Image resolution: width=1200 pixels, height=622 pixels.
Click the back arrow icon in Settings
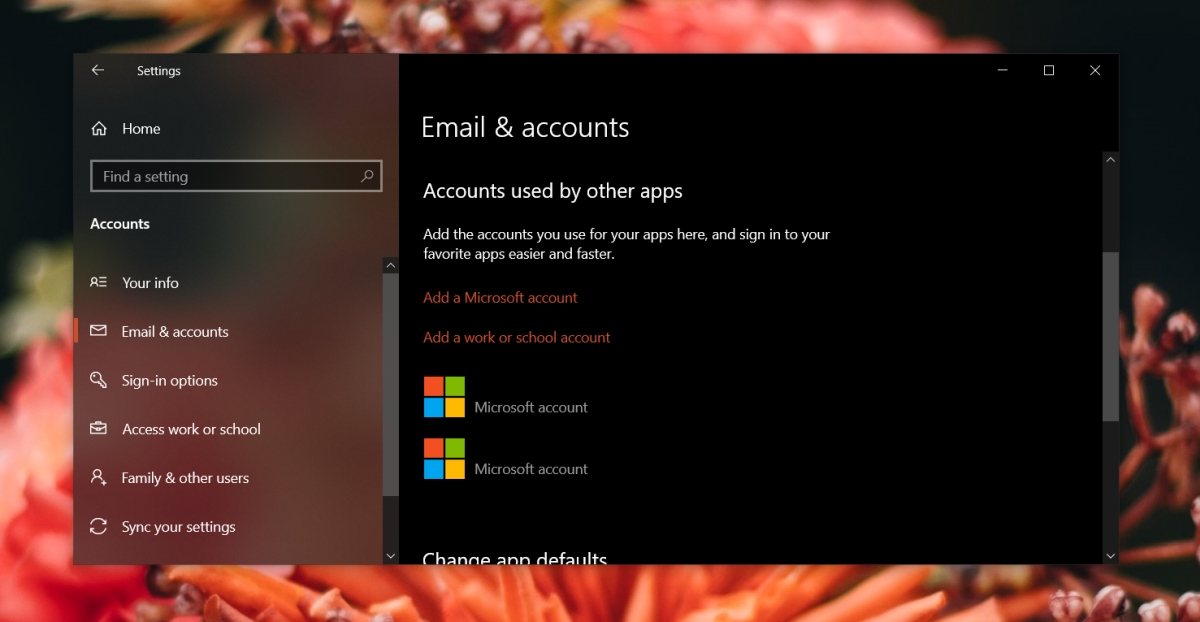click(97, 71)
